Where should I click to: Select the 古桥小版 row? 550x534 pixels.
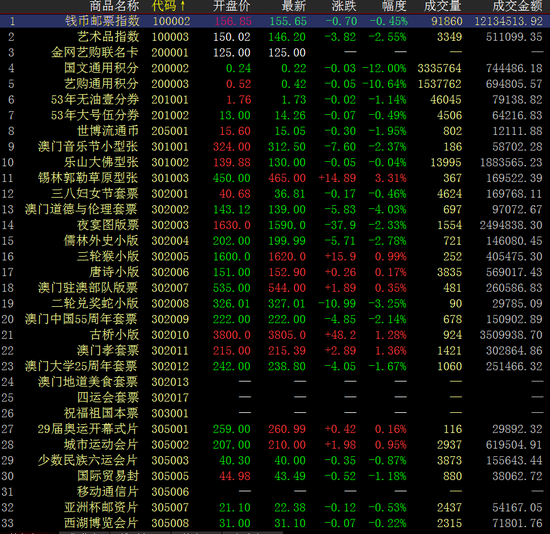tap(275, 335)
